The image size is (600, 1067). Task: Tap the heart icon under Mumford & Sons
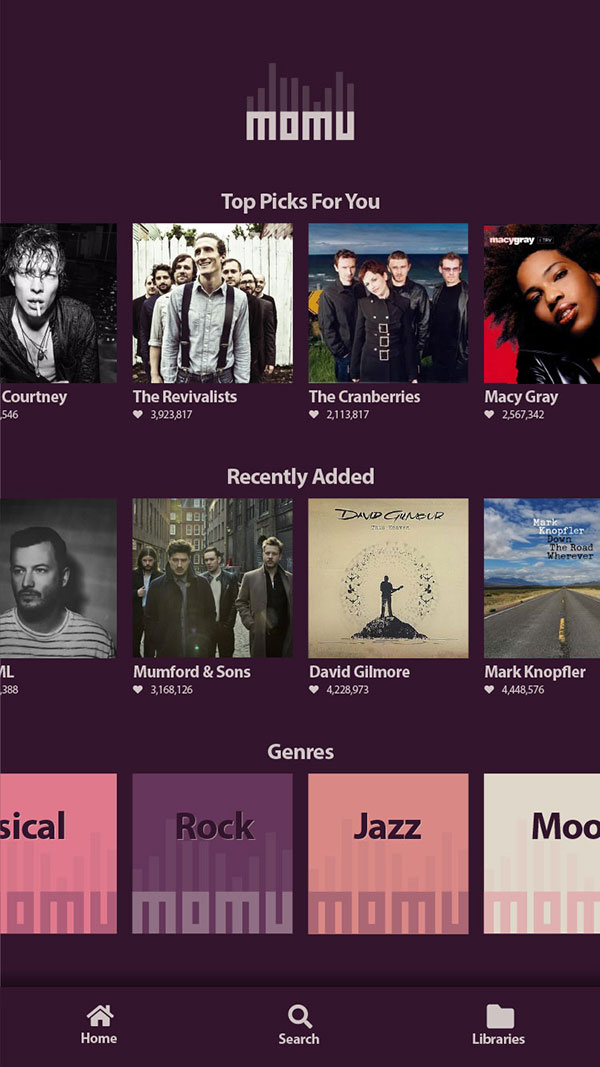137,689
